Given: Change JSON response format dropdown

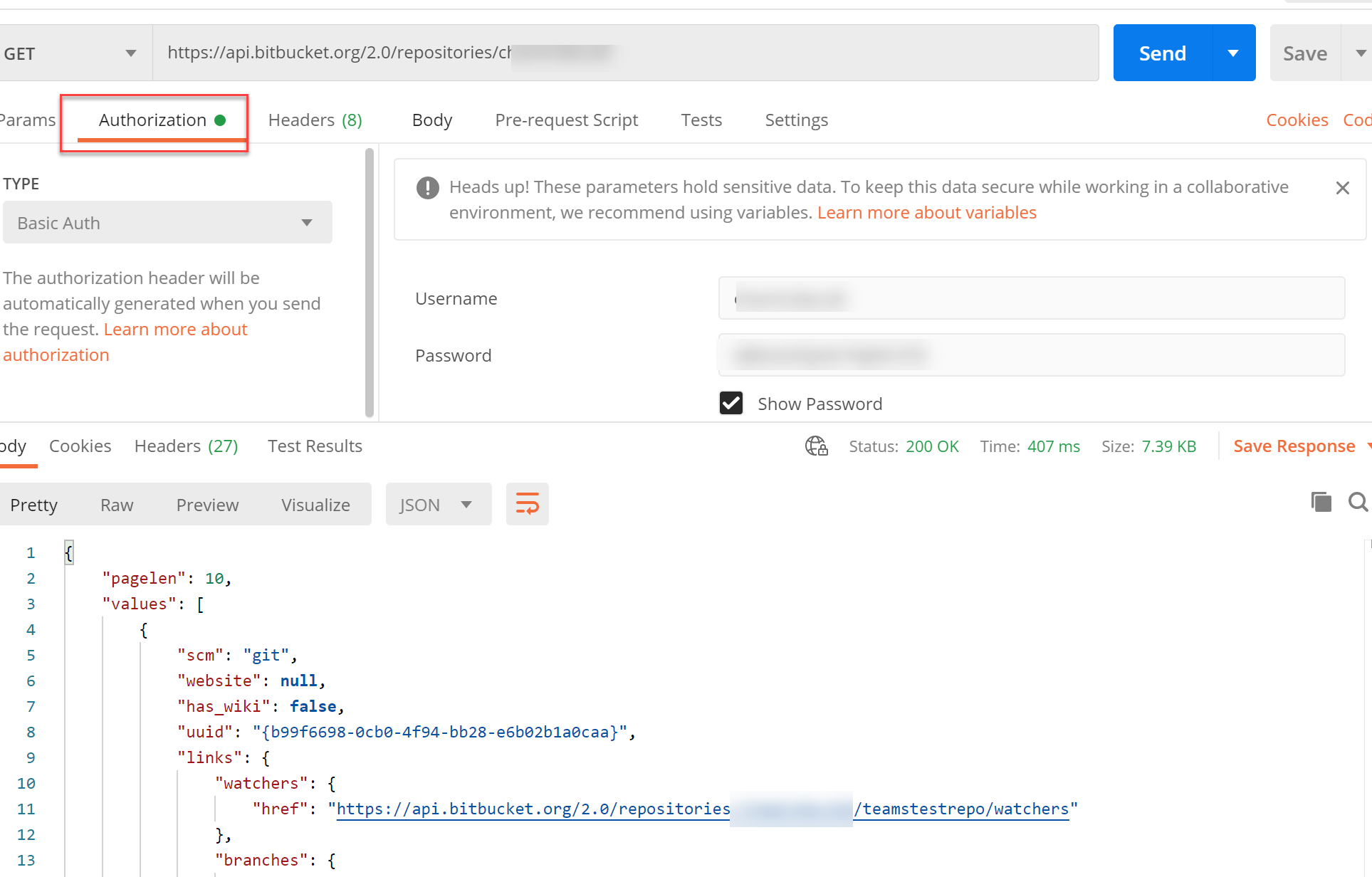Looking at the screenshot, I should [x=437, y=505].
